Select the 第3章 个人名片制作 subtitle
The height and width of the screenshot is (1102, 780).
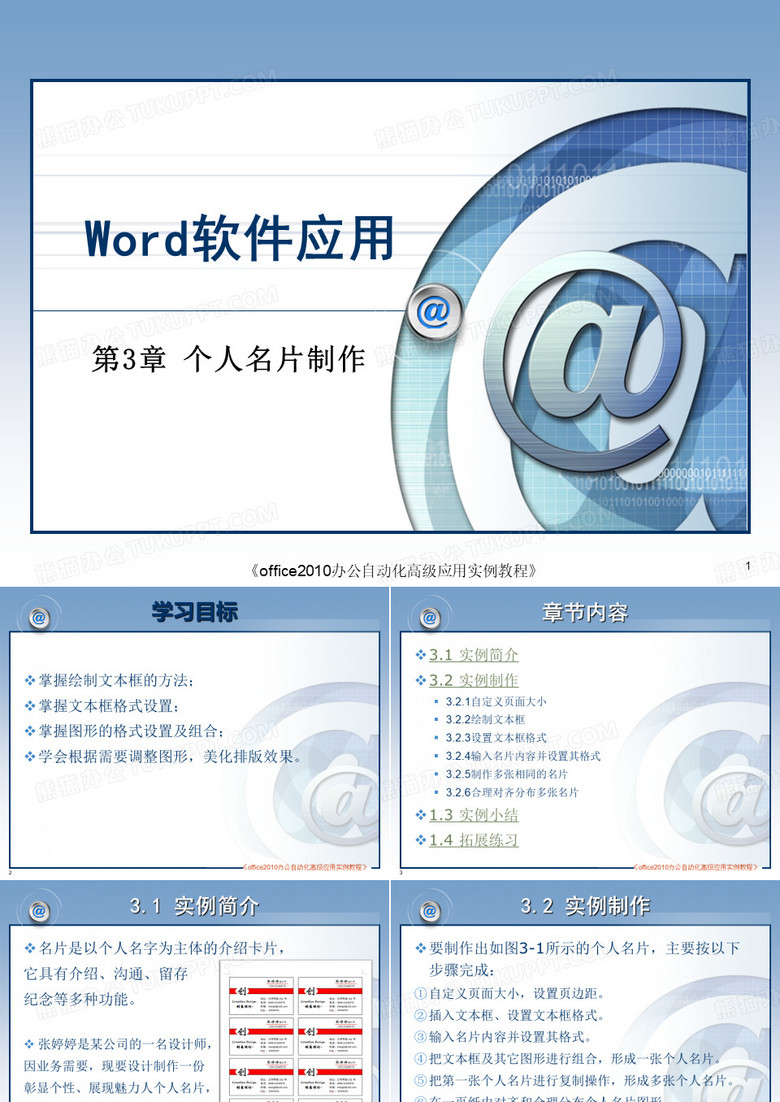click(228, 359)
